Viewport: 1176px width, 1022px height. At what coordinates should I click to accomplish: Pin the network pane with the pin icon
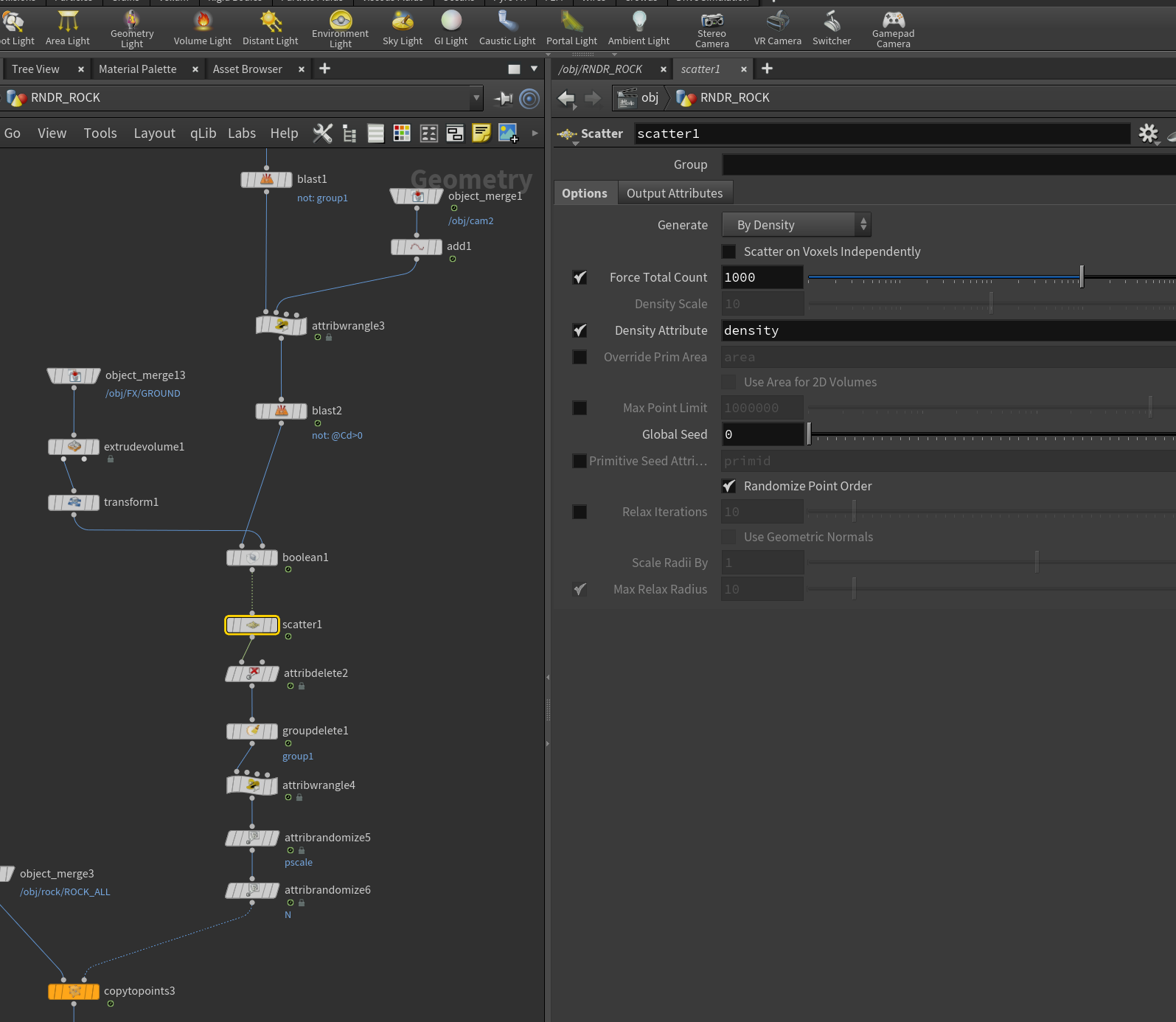[x=504, y=98]
